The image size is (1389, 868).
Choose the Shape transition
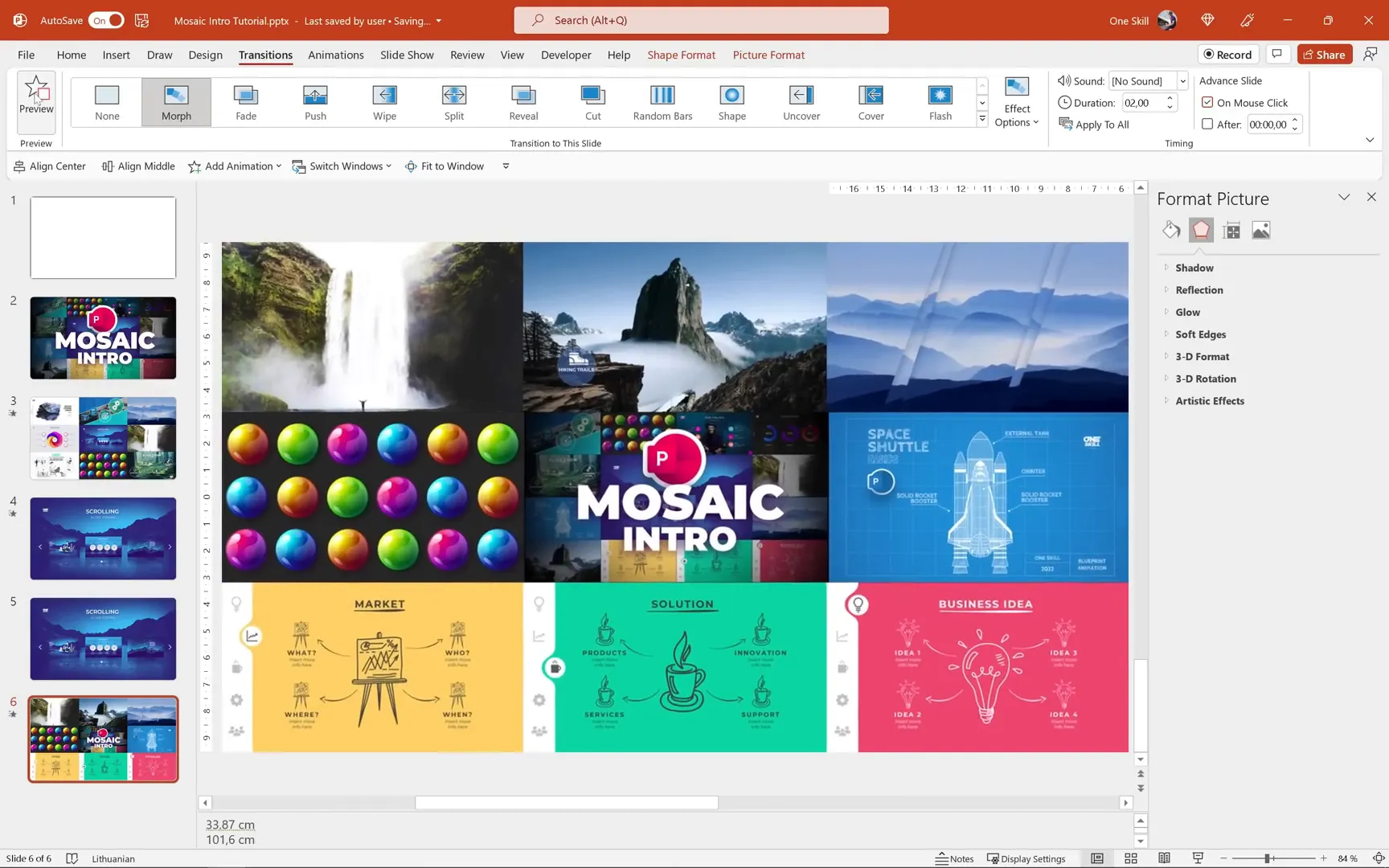coord(731,102)
